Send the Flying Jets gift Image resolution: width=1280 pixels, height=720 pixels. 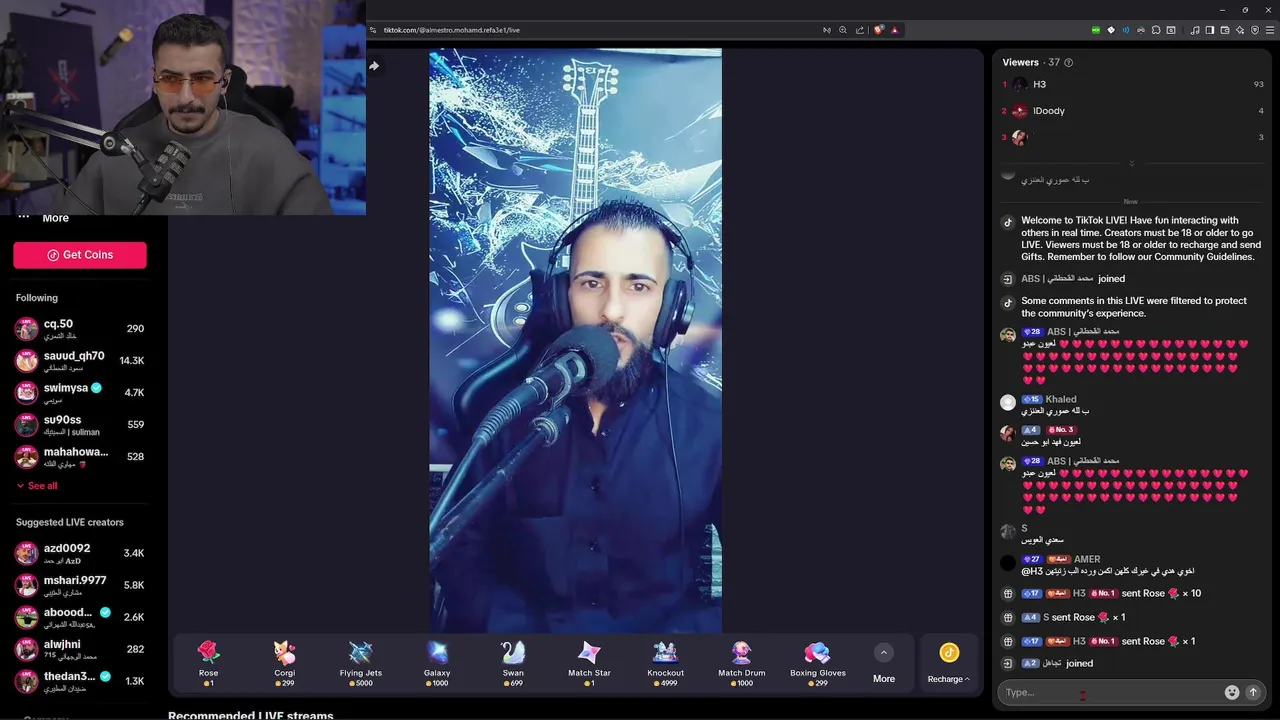point(361,664)
